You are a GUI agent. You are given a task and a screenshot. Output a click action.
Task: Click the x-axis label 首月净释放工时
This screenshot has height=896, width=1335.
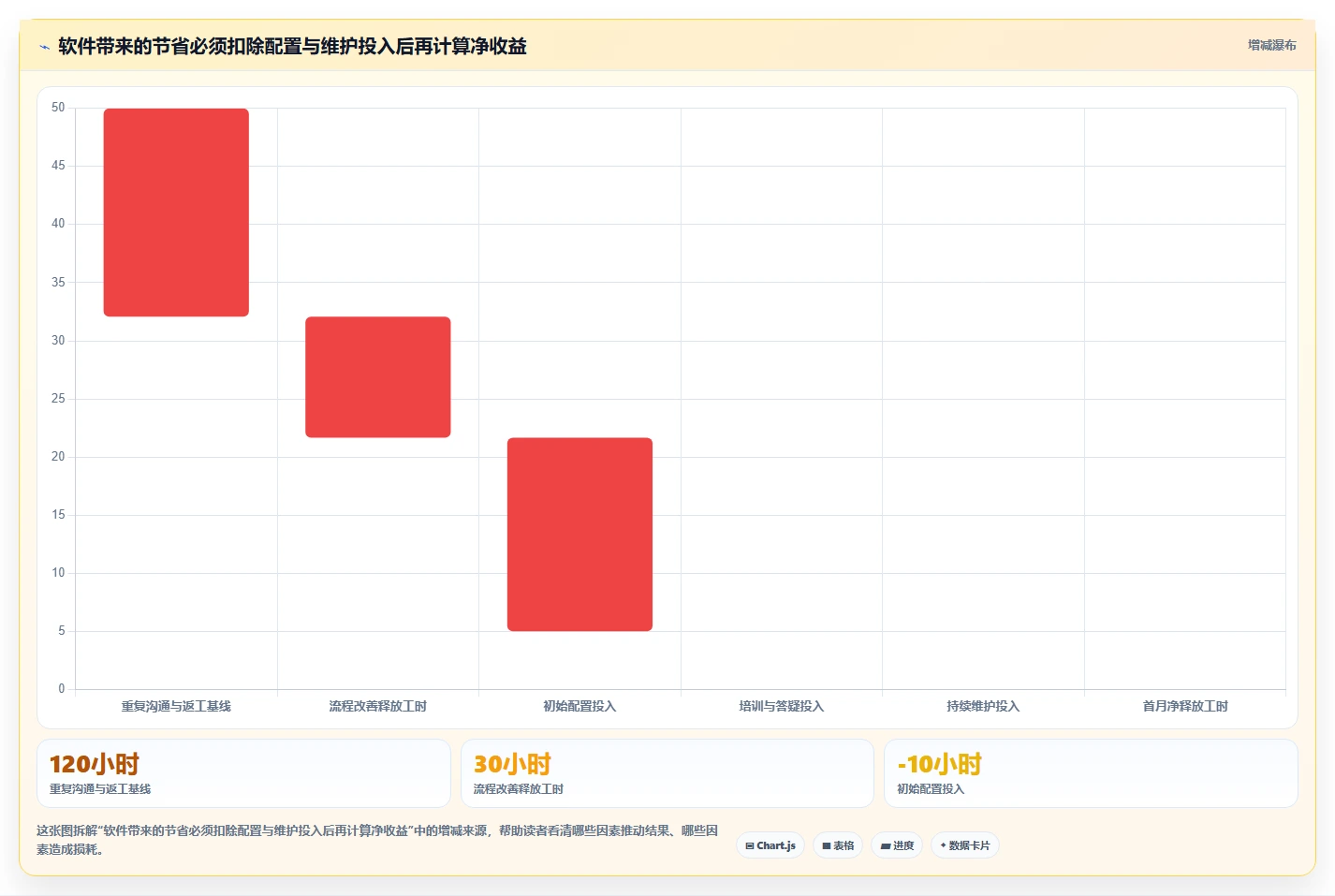(x=1185, y=706)
